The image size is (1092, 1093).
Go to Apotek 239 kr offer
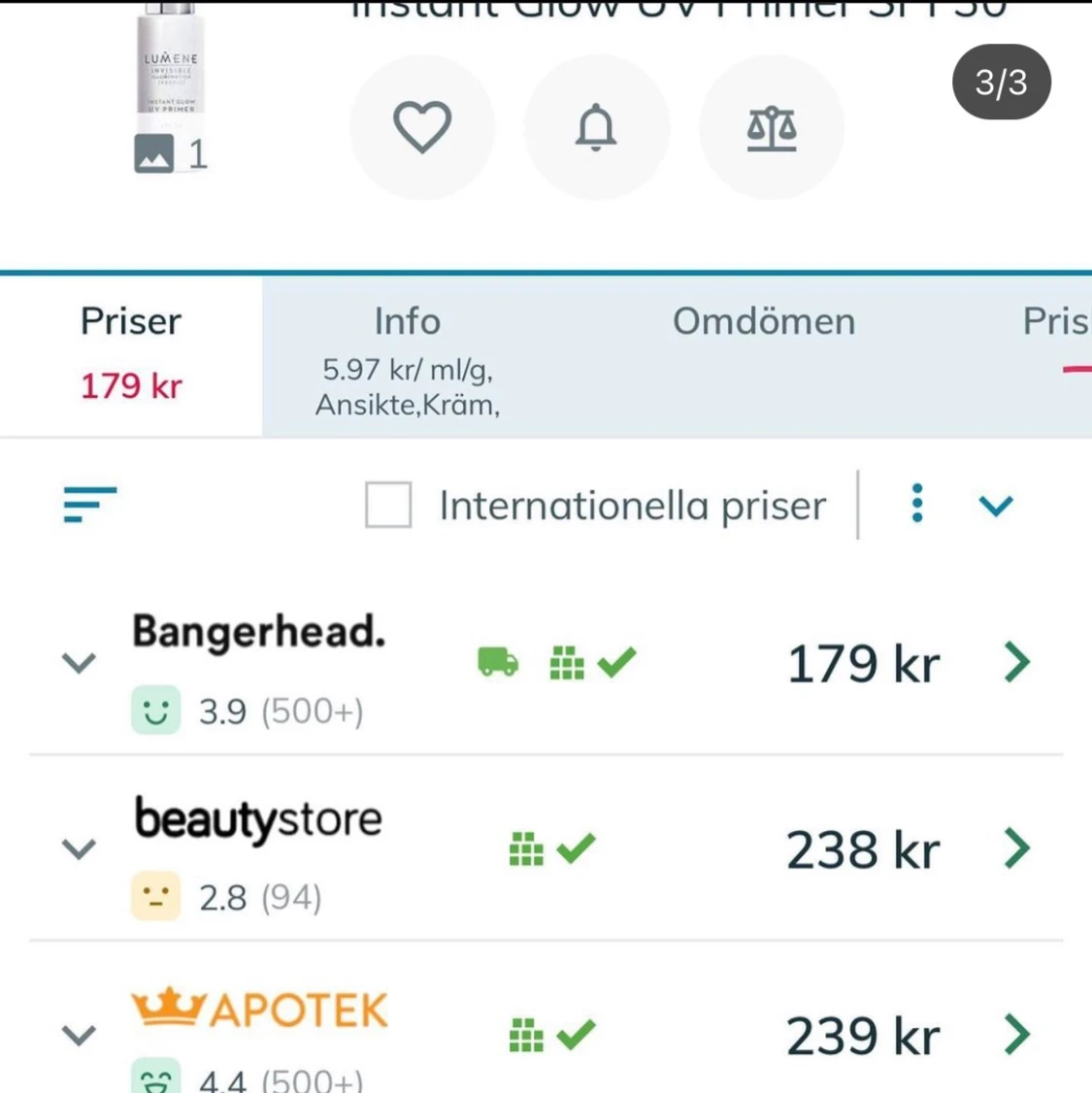click(1016, 1035)
